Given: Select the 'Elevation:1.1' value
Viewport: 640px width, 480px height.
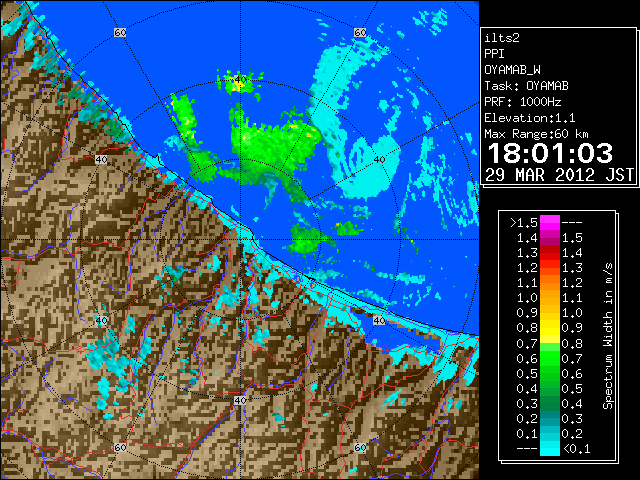Looking at the screenshot, I should coord(530,118).
